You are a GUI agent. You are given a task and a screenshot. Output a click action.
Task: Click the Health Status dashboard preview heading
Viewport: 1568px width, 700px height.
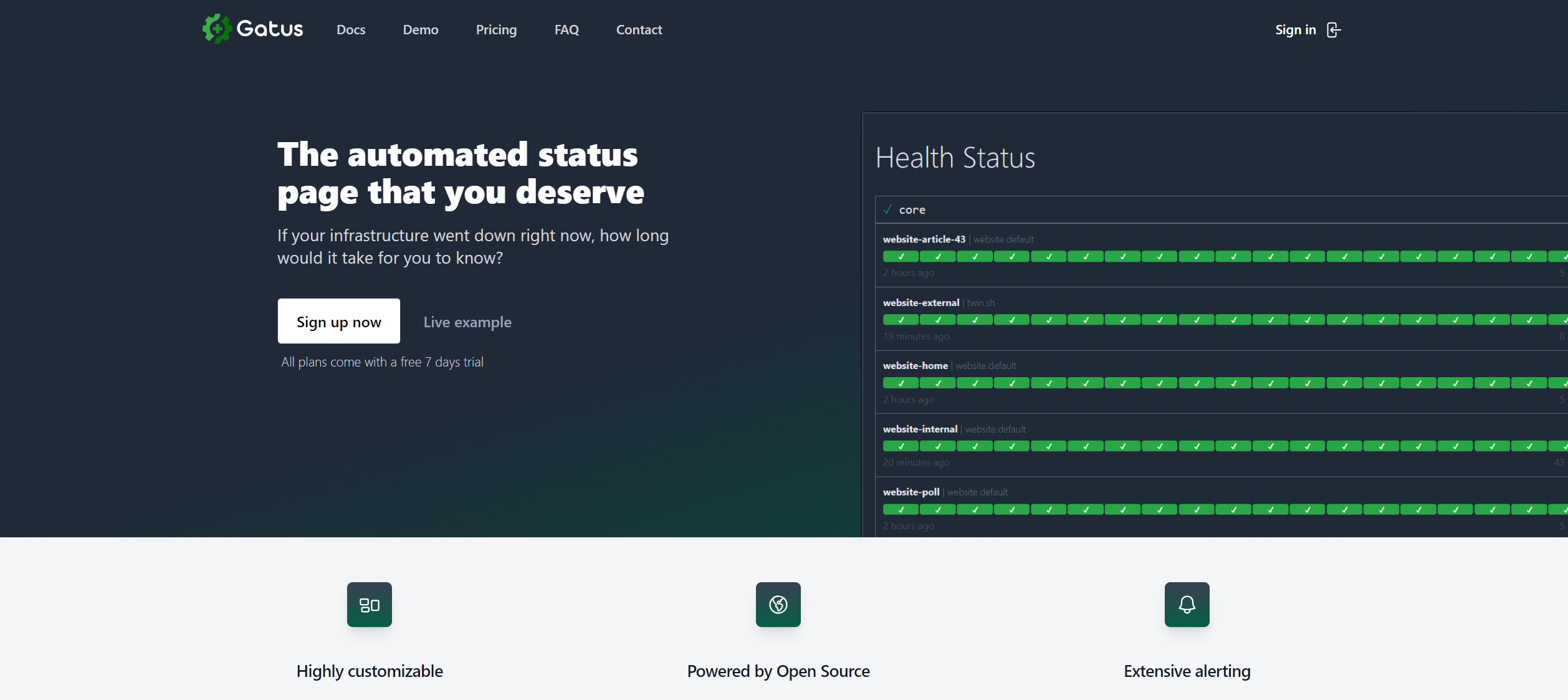(x=955, y=158)
